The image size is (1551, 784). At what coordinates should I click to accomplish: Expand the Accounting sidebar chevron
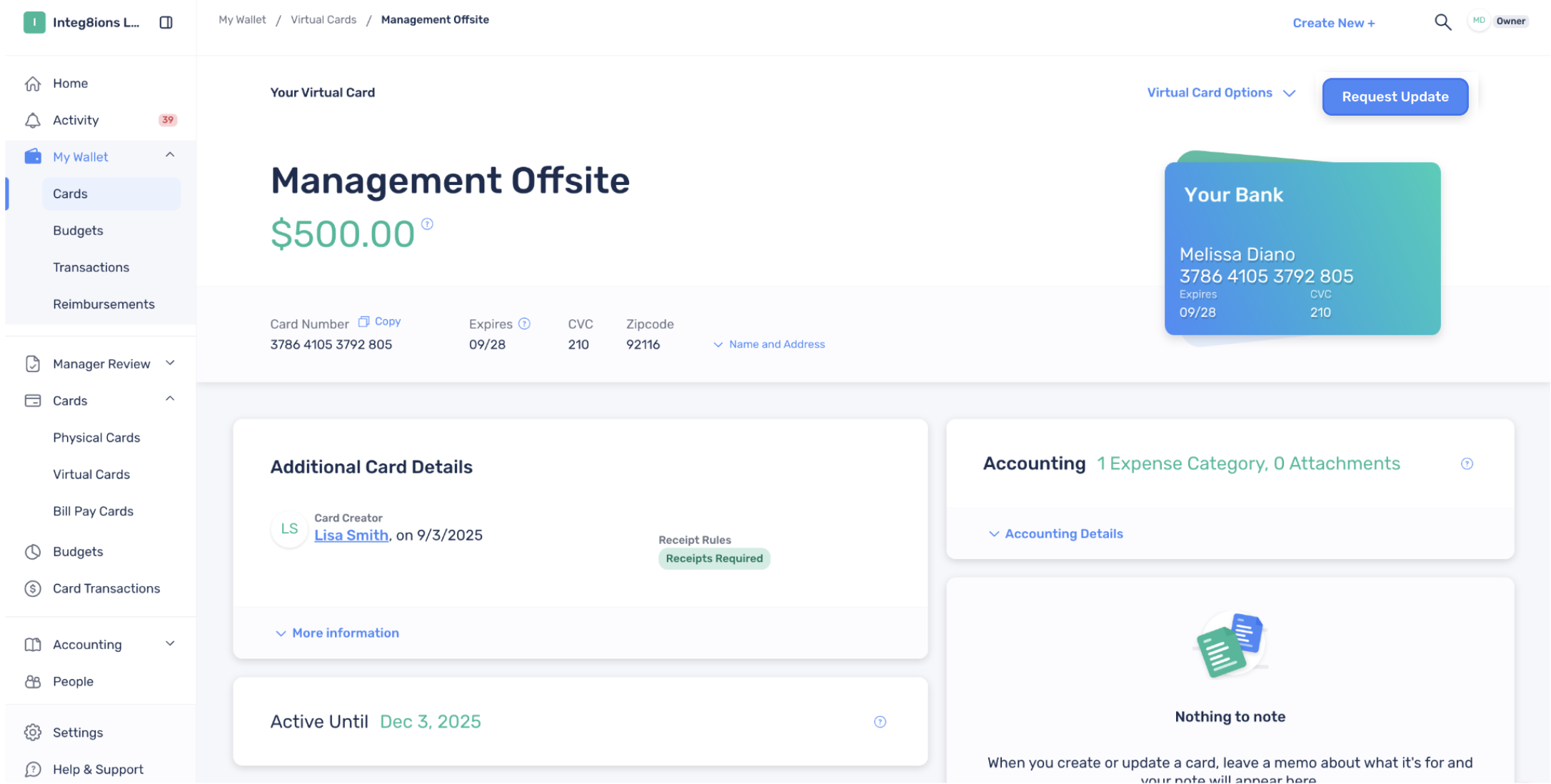170,643
